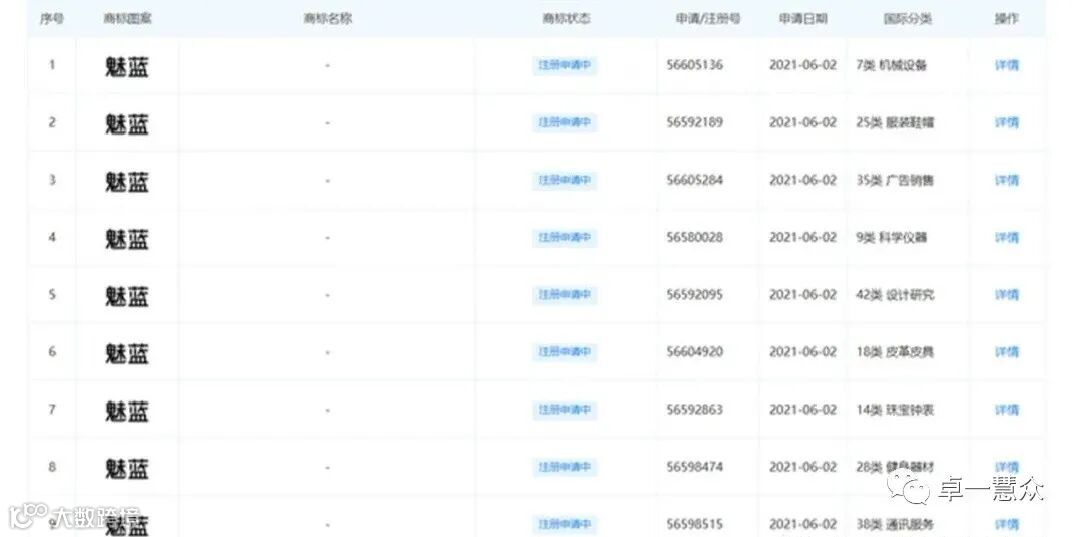The image size is (1080, 537).
Task: Click 注册申请中 status tag in row 2
Action: (565, 123)
